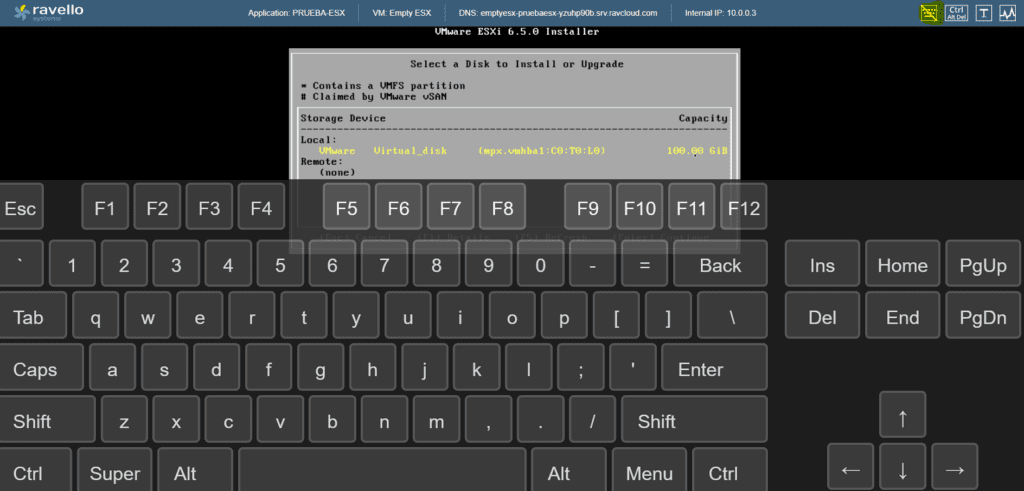Tap the minus key

[x=592, y=263]
